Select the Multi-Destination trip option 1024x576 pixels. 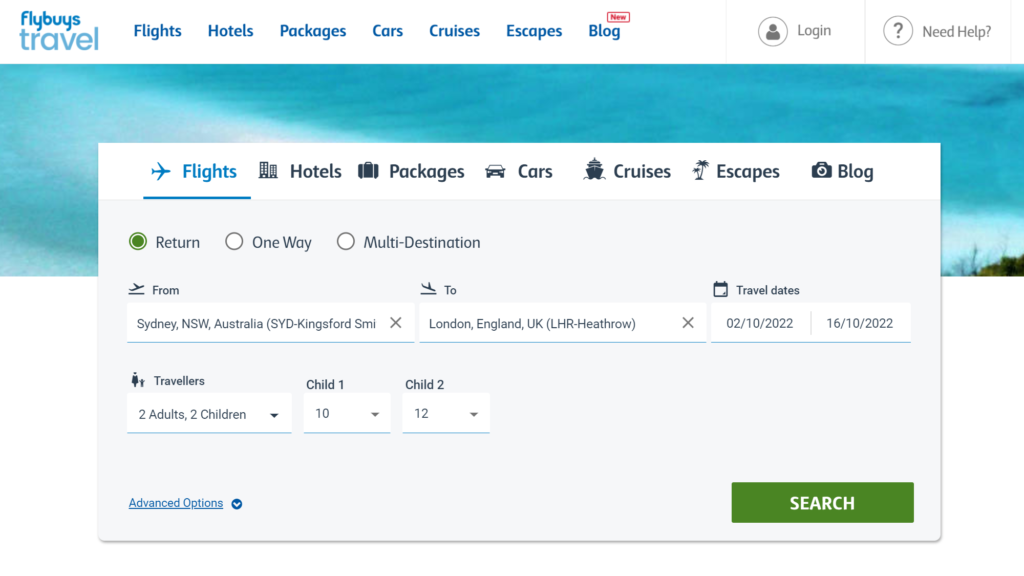point(346,241)
